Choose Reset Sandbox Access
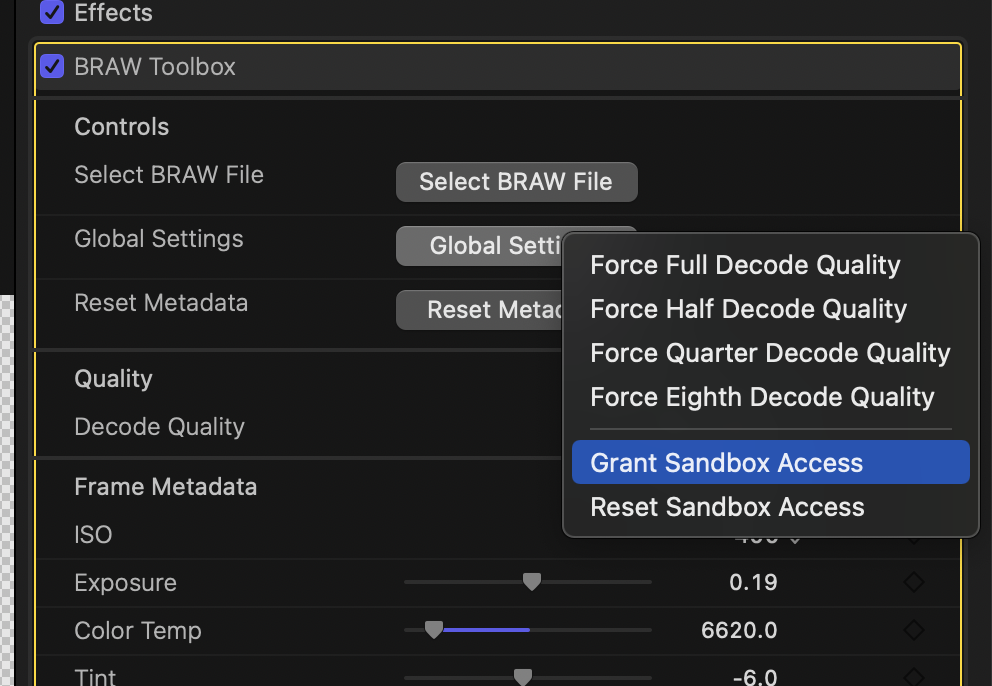 click(727, 507)
